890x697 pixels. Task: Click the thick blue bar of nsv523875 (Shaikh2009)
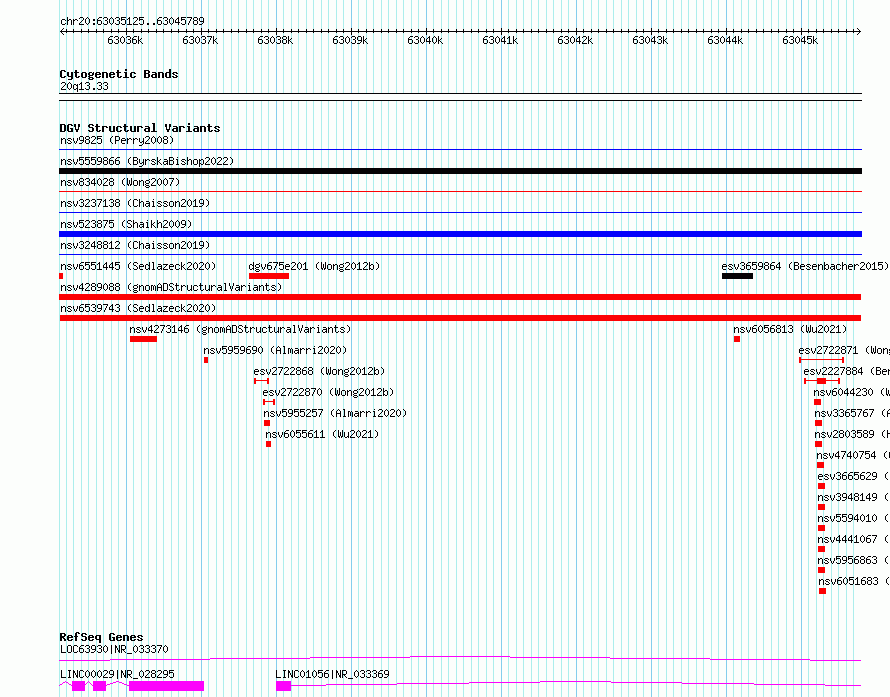(460, 234)
